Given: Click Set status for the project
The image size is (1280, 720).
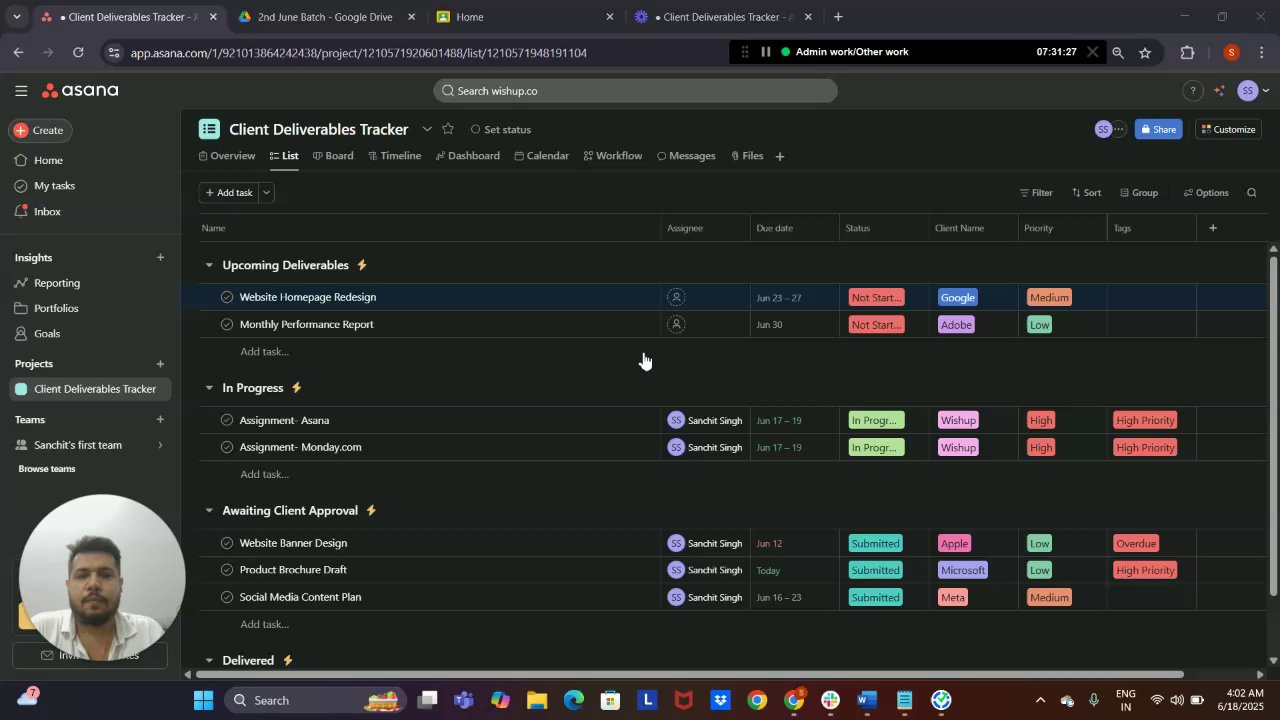Looking at the screenshot, I should (x=500, y=129).
